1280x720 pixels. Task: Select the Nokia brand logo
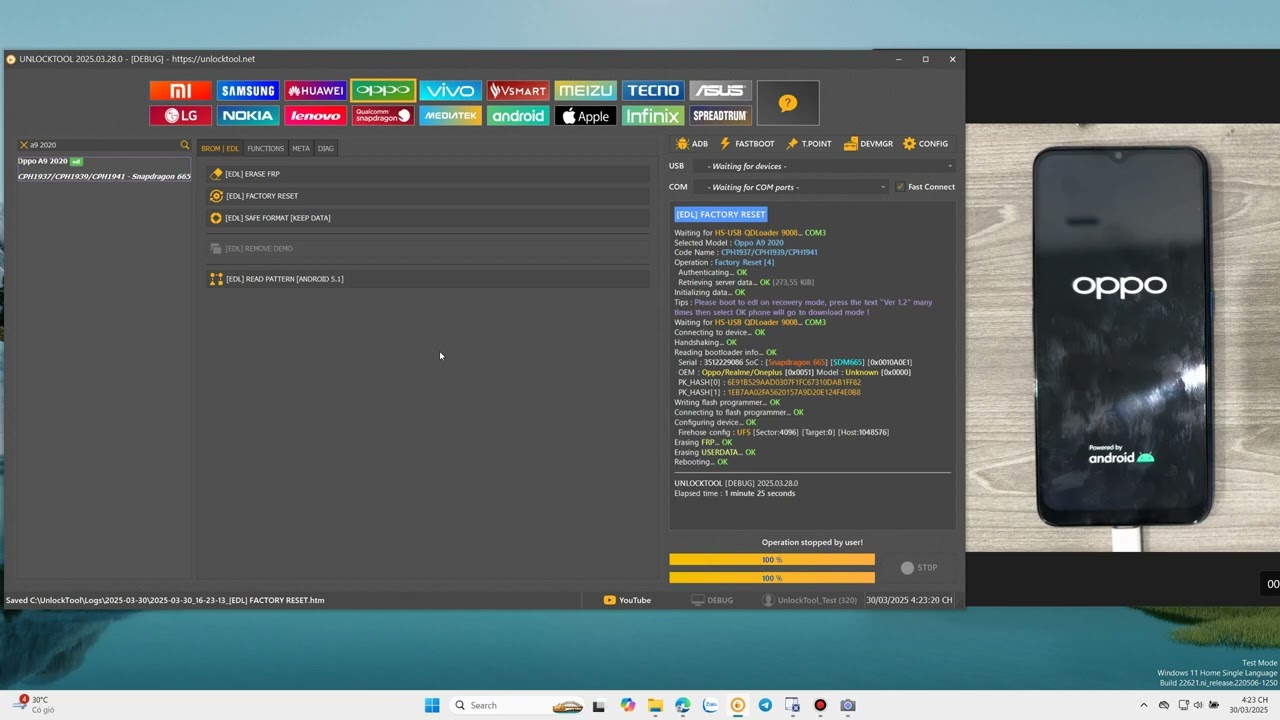[248, 116]
